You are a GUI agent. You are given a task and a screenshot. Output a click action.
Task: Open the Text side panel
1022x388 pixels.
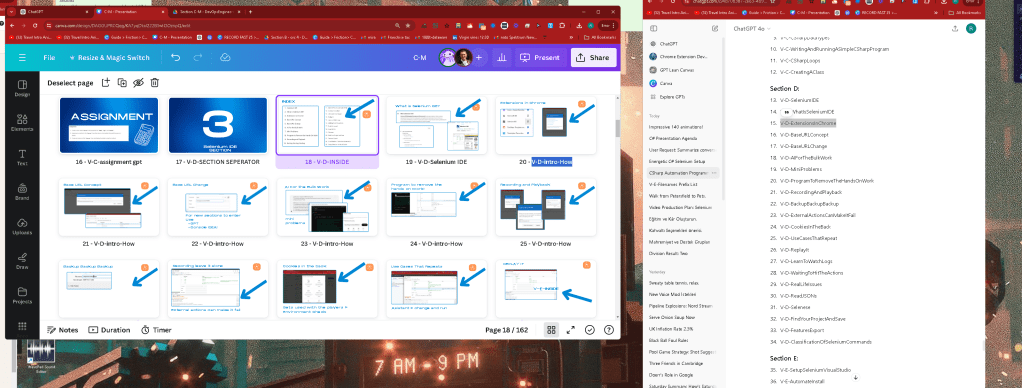tap(22, 157)
